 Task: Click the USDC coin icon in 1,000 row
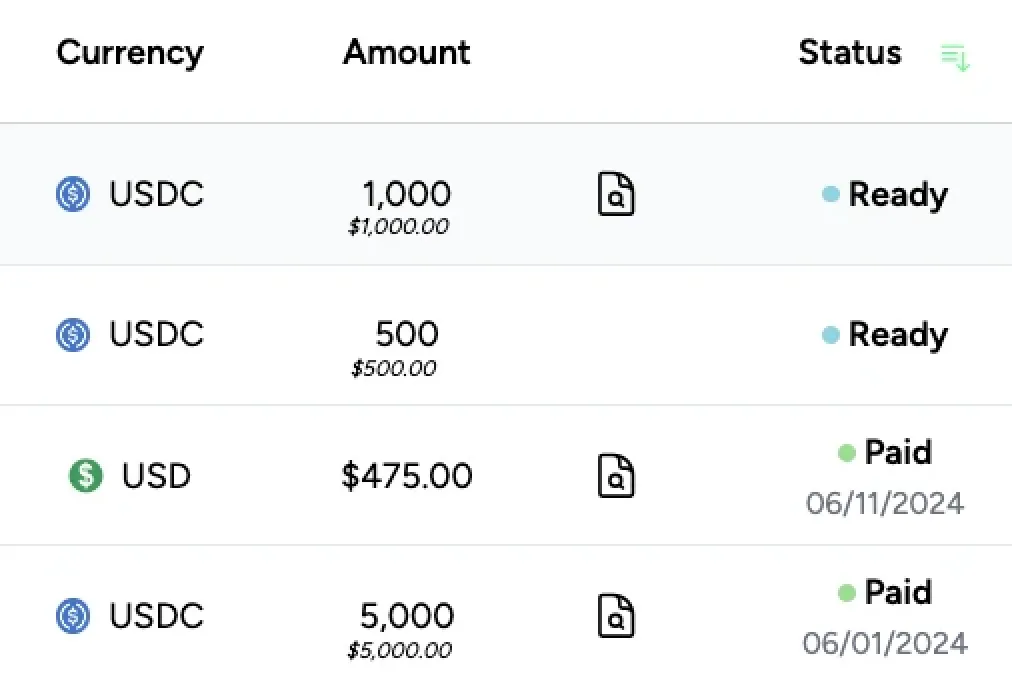[x=73, y=194]
